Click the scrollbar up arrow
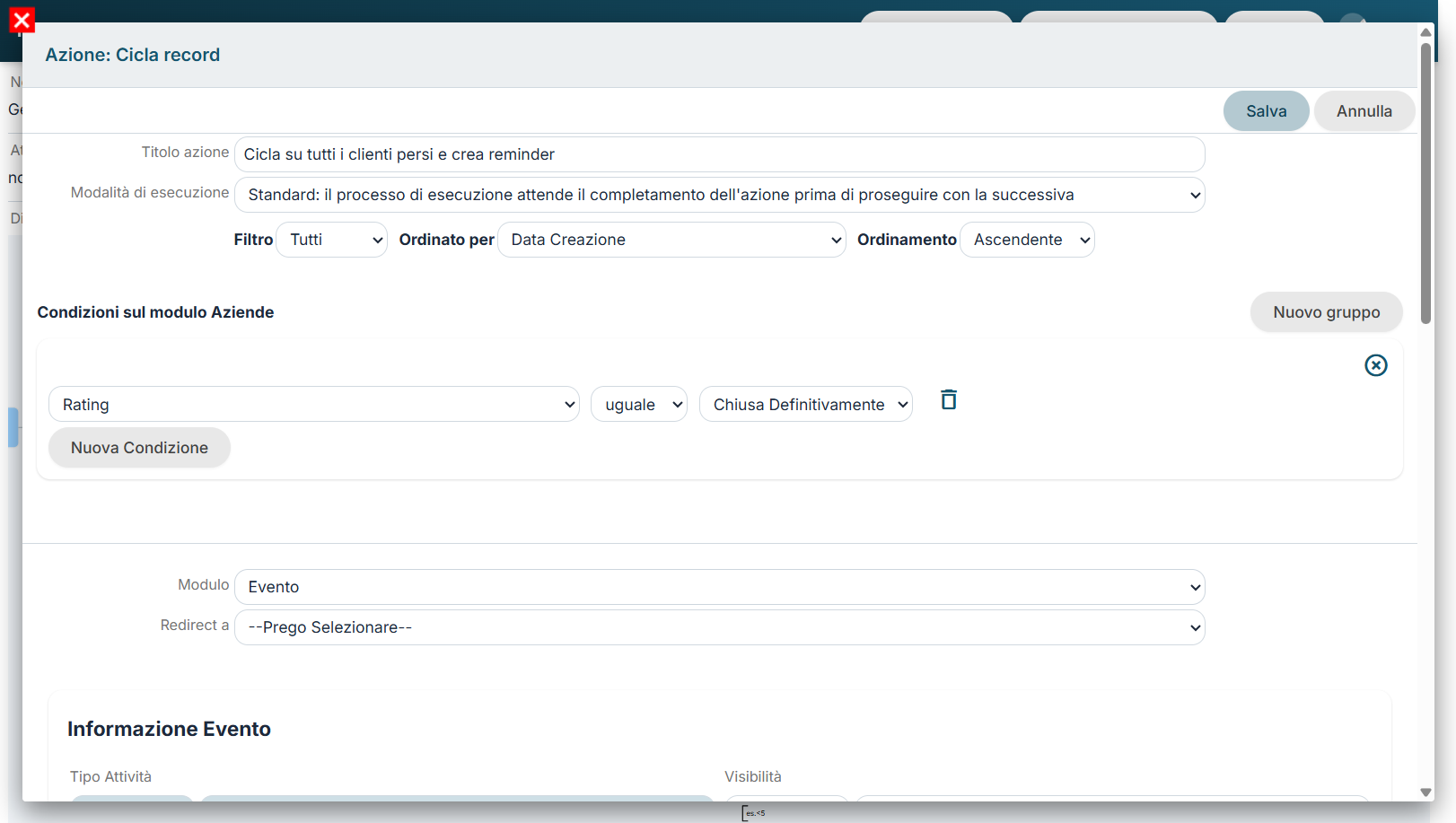Image resolution: width=1456 pixels, height=823 pixels. pos(1425,32)
